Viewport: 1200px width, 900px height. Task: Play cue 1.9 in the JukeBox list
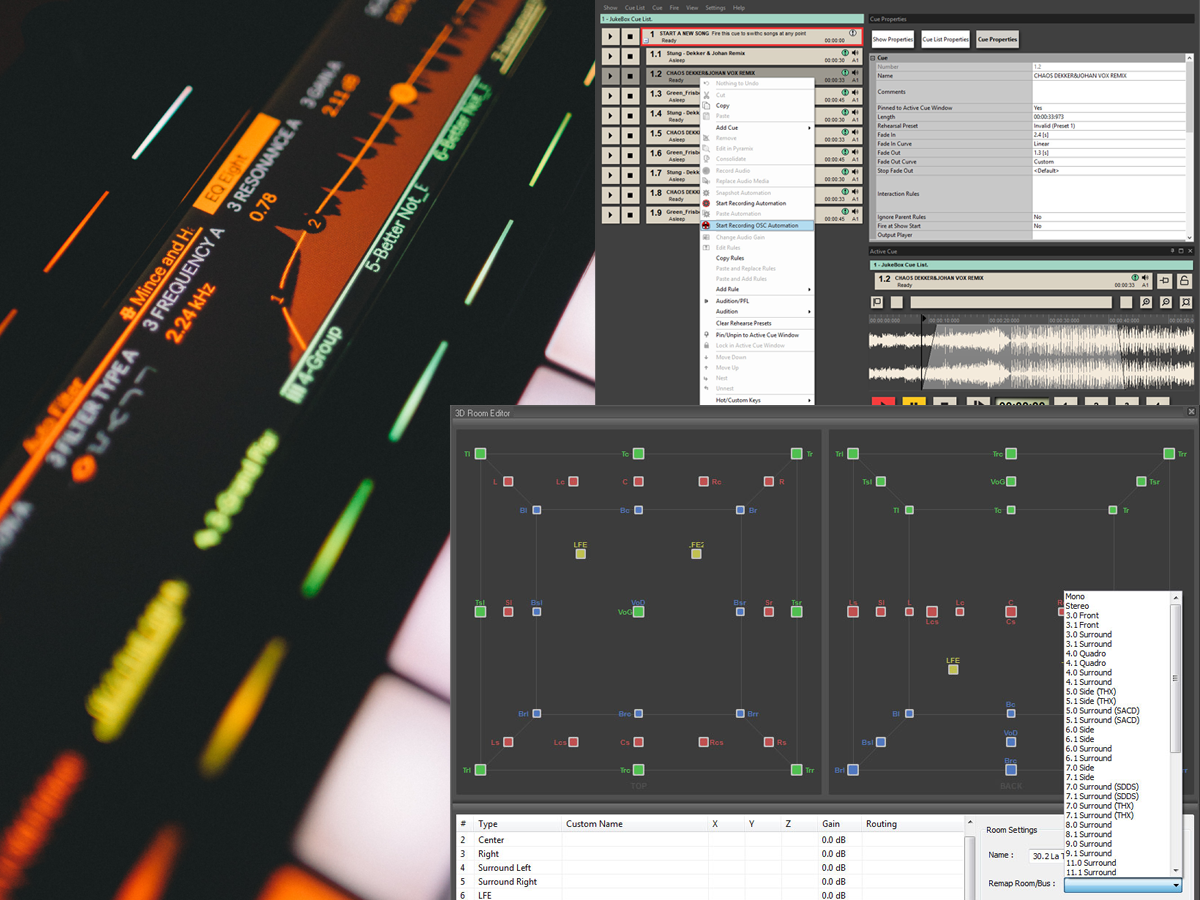pyautogui.click(x=610, y=216)
